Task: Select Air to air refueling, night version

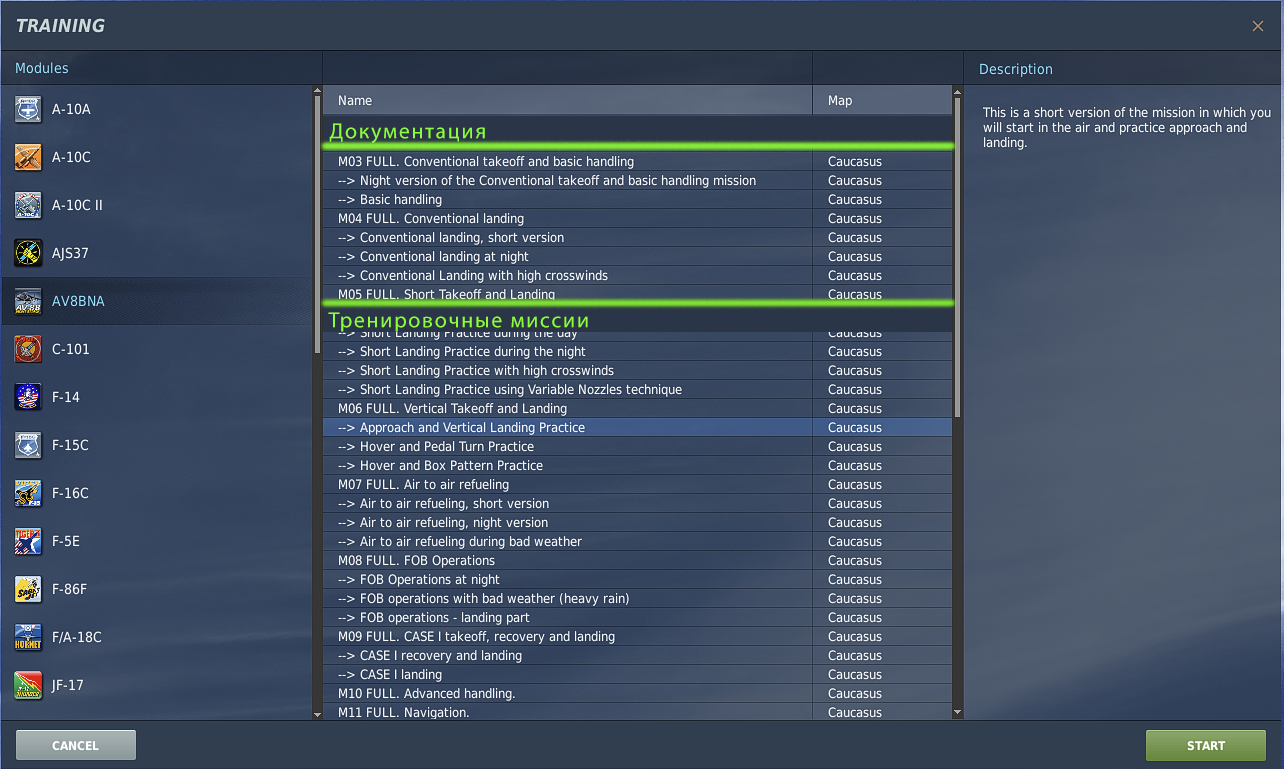Action: (638, 522)
